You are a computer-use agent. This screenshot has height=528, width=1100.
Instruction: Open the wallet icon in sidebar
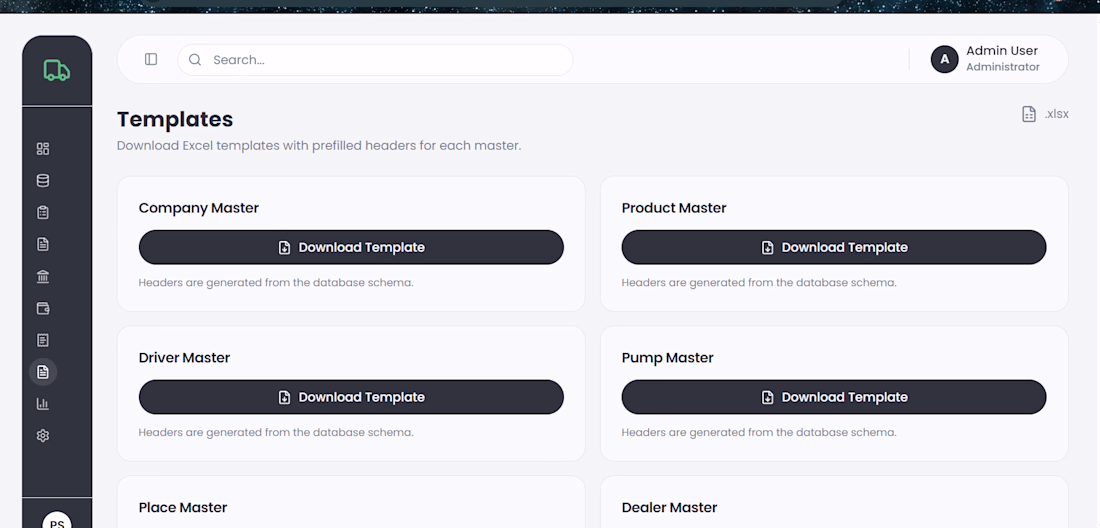pos(43,309)
